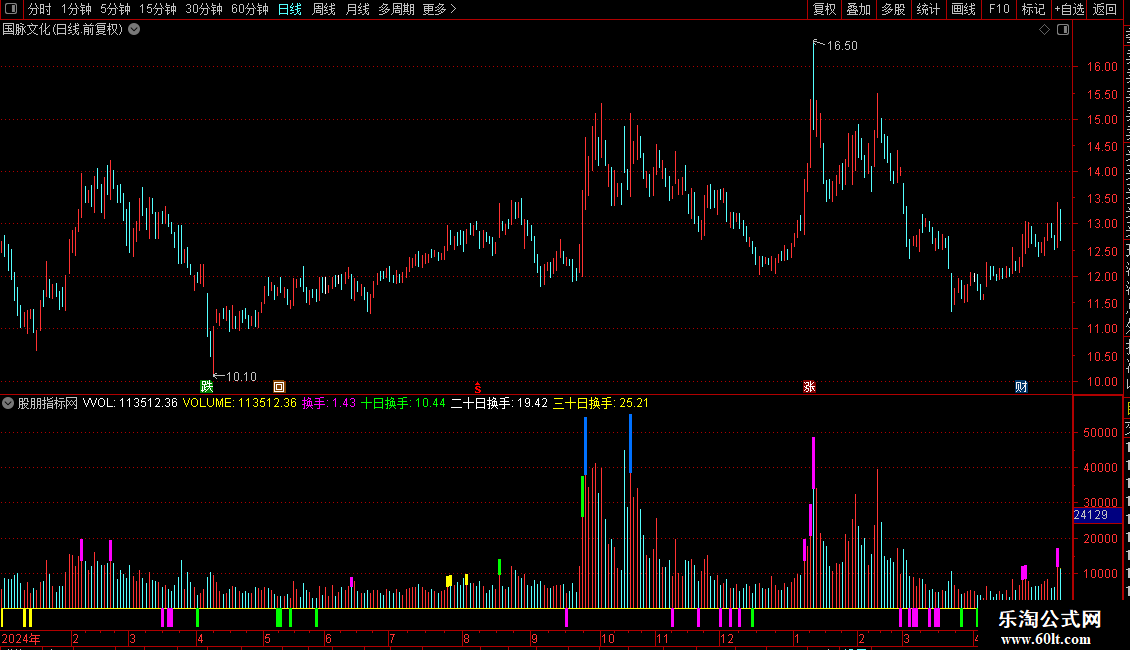
Task: Select the 1分钟 period tab
Action: click(76, 9)
